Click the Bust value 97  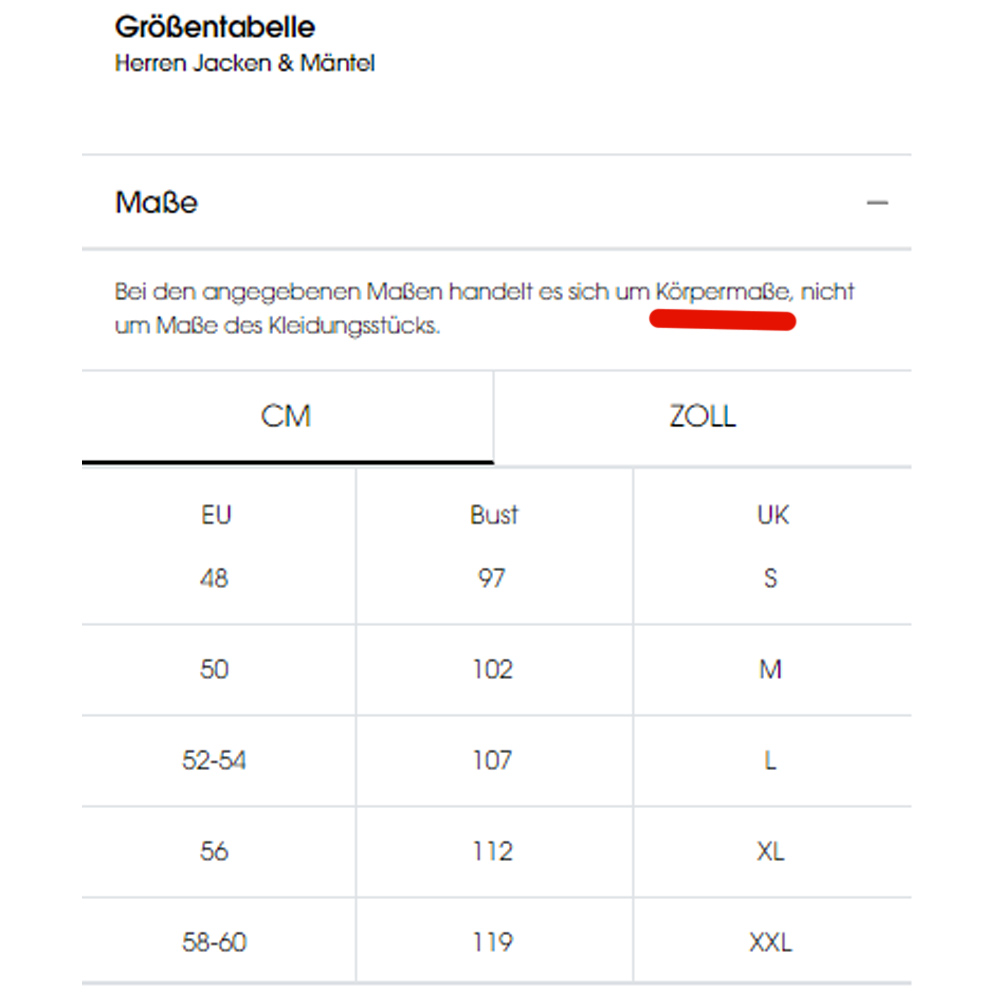(x=492, y=578)
